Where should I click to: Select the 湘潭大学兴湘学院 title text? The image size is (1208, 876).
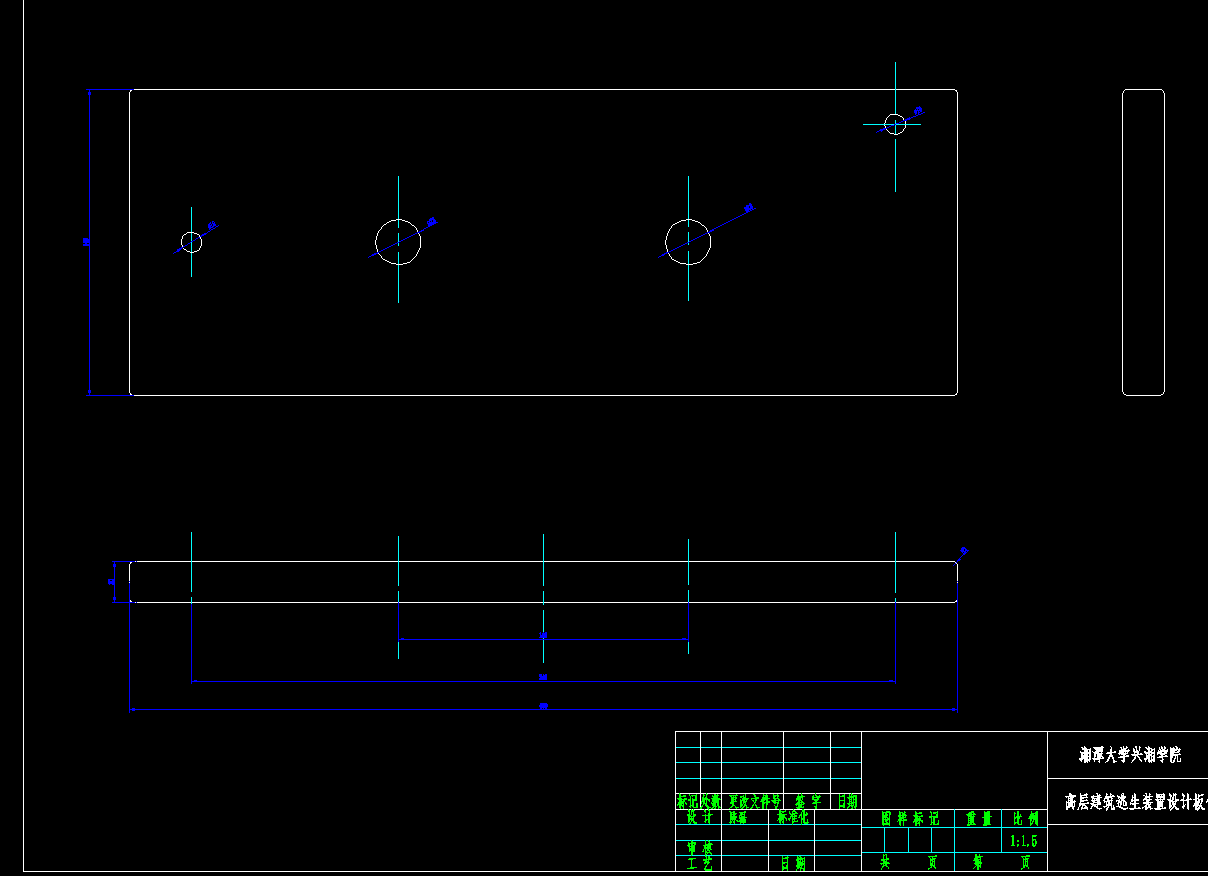pyautogui.click(x=1129, y=755)
